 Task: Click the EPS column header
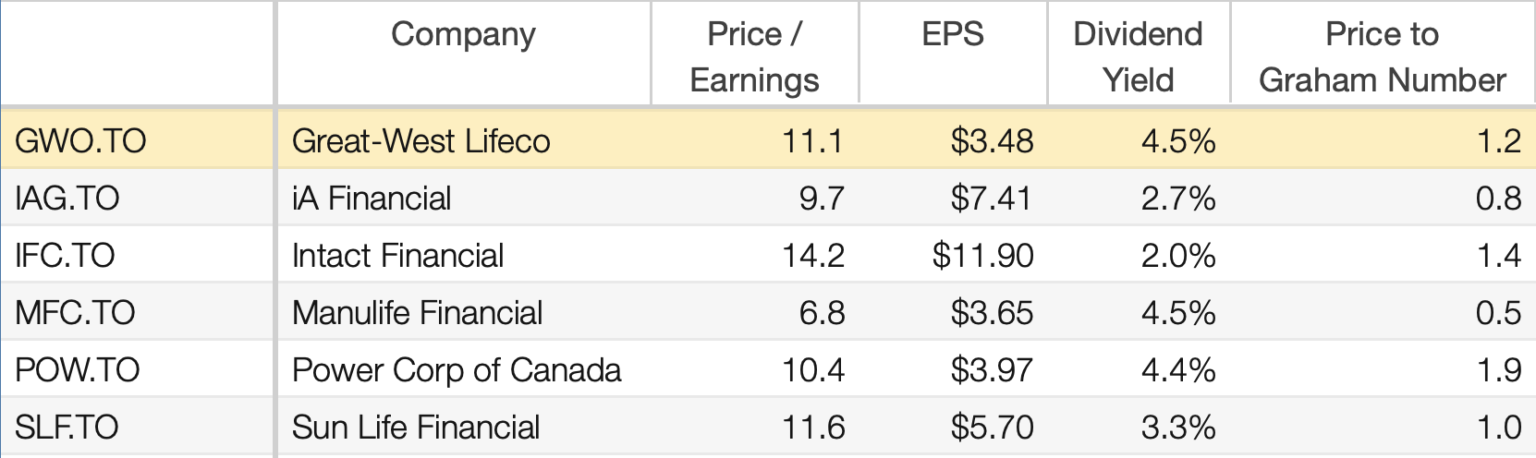click(x=953, y=35)
